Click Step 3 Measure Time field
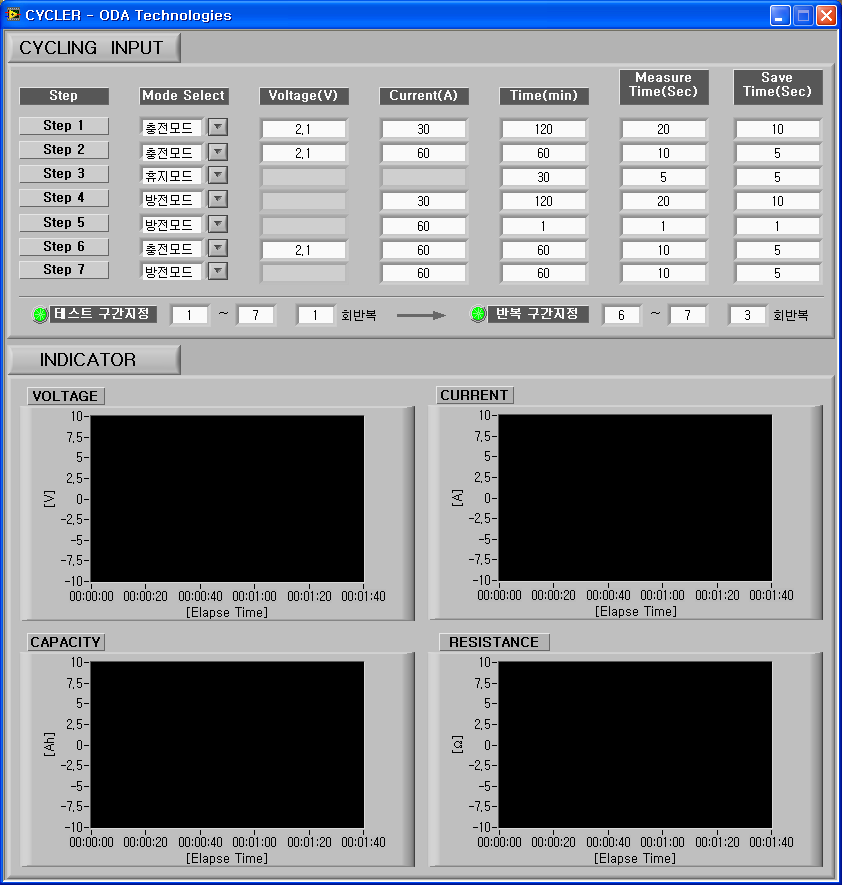Screen dimensions: 842x885 click(664, 177)
